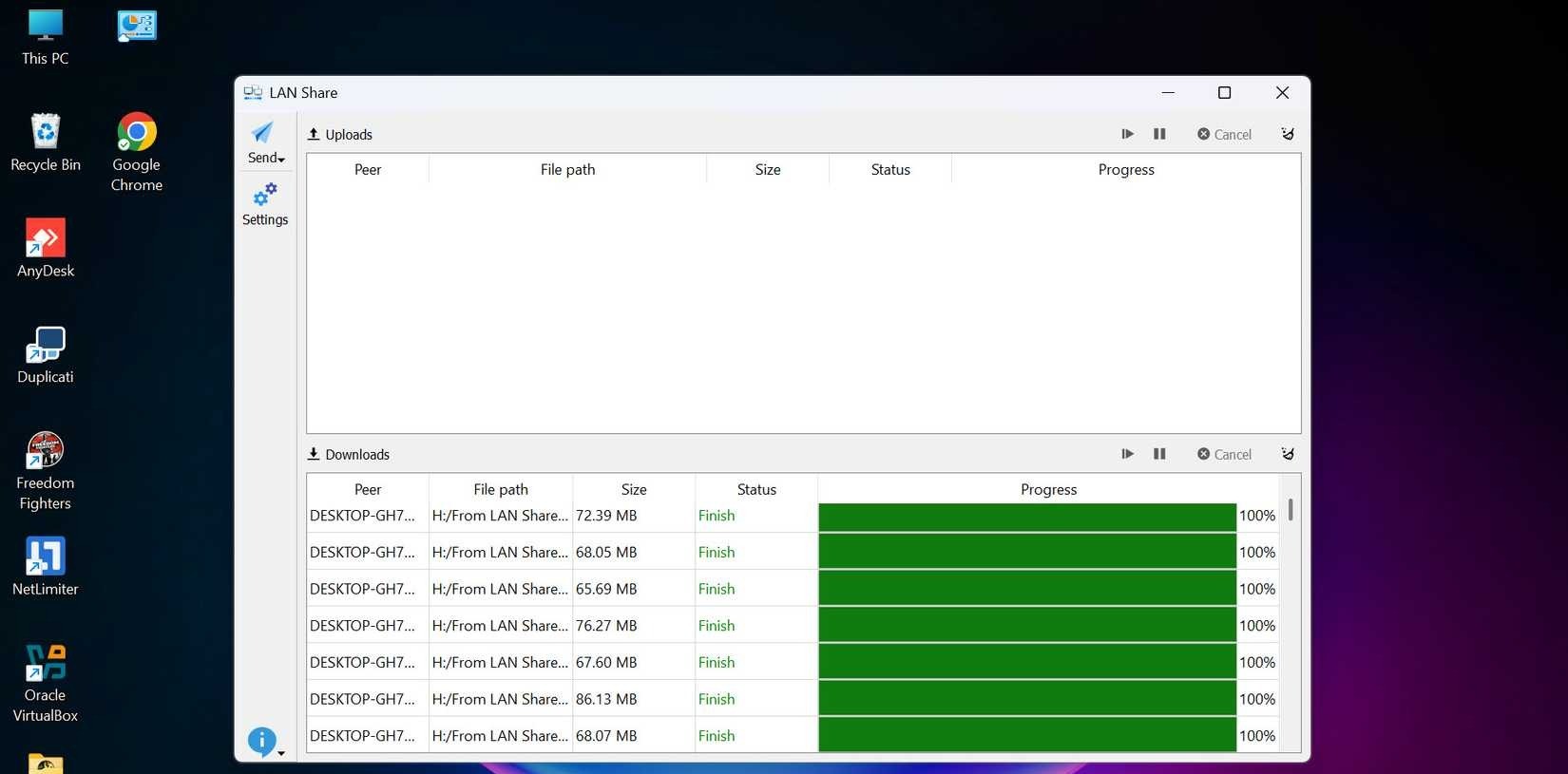Image resolution: width=1568 pixels, height=774 pixels.
Task: Pause transfers in the Downloads toolbar
Action: (x=1159, y=454)
